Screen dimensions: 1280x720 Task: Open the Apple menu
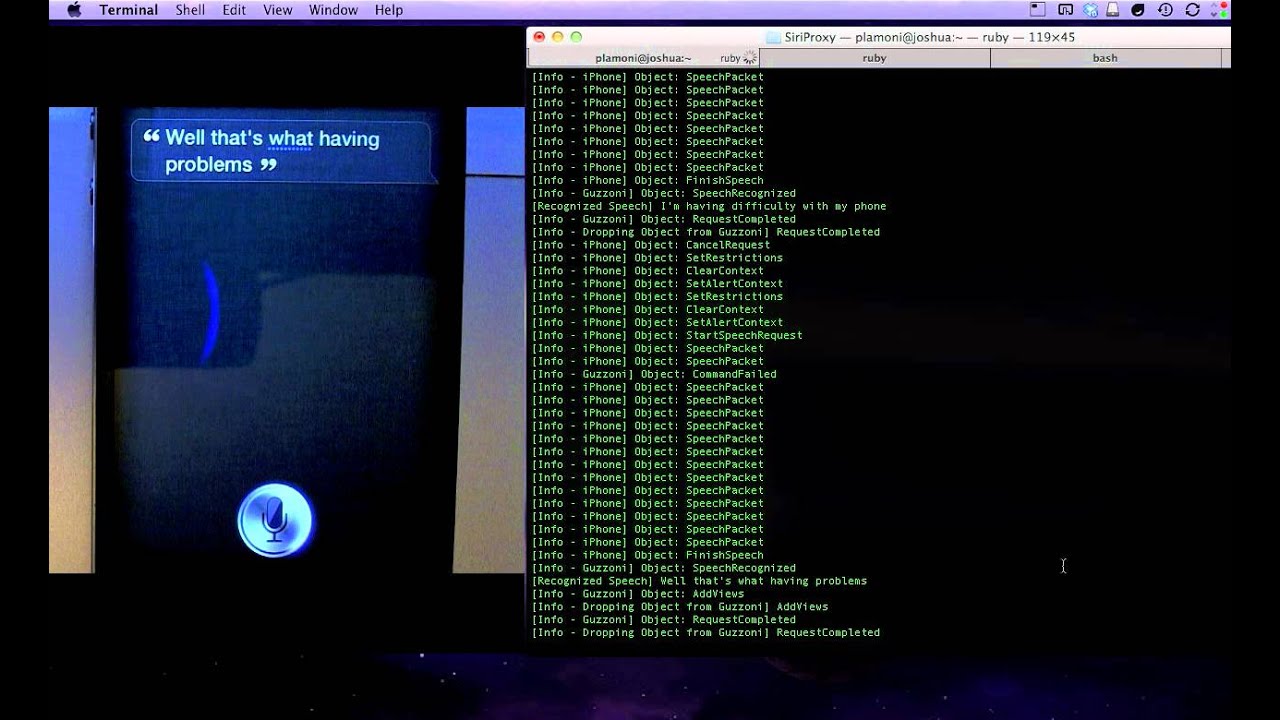[74, 10]
